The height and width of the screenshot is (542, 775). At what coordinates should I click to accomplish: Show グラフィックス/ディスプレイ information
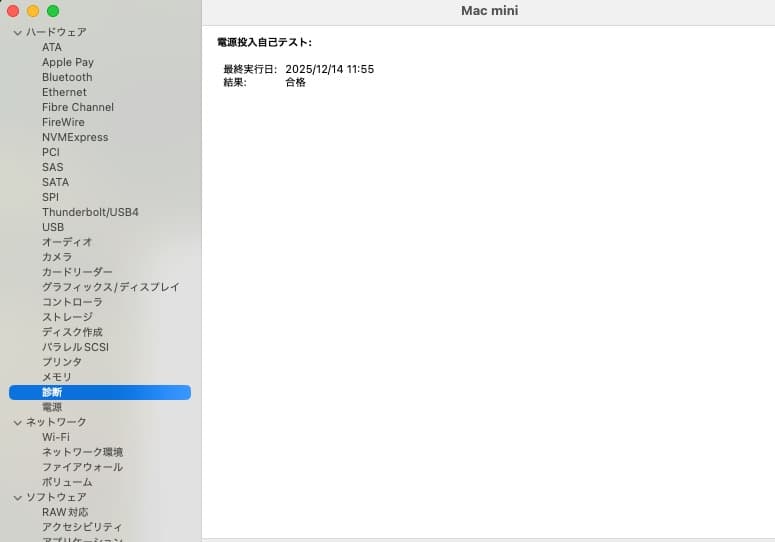(111, 287)
